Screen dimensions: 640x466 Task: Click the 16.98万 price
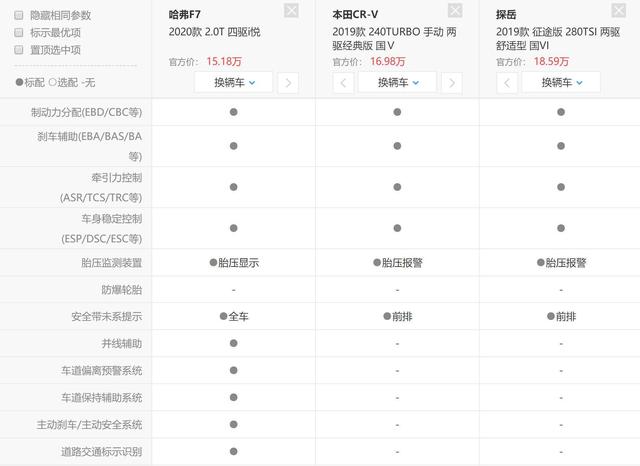pos(388,62)
